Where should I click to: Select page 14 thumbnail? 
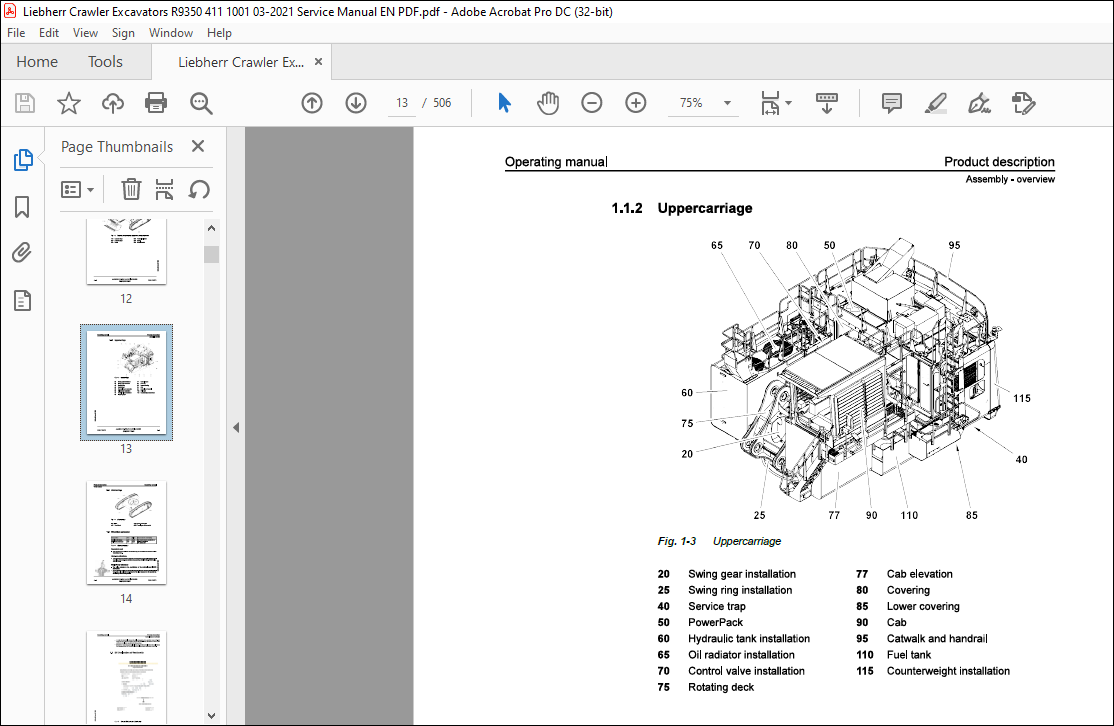[126, 533]
